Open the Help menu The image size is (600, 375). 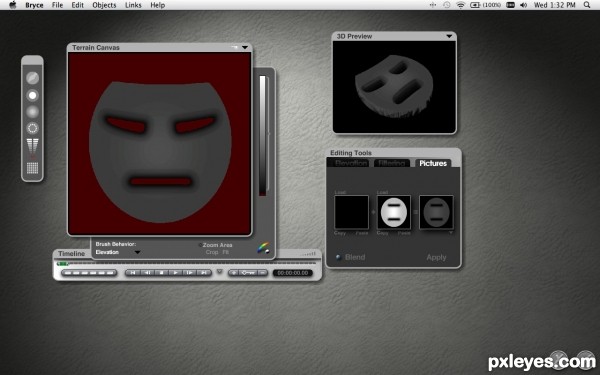click(158, 5)
